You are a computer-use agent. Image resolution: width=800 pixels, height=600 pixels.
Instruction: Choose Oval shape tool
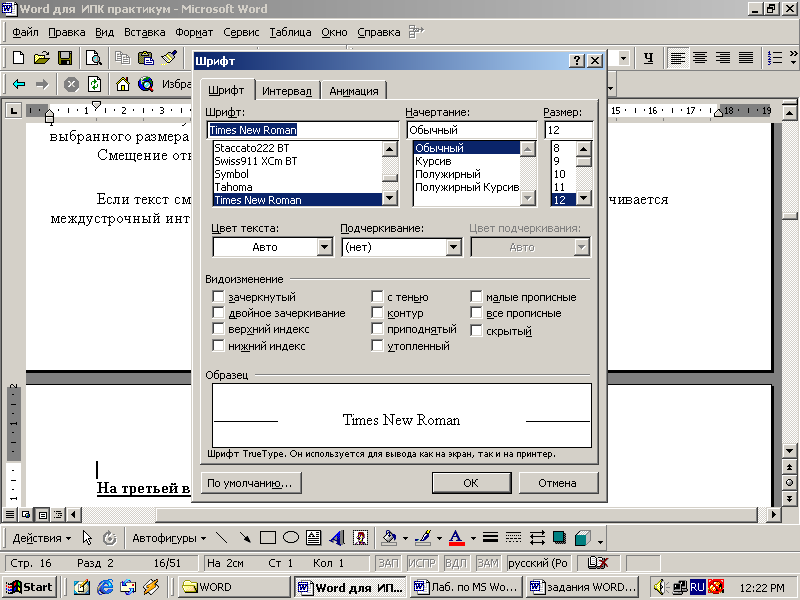(291, 538)
